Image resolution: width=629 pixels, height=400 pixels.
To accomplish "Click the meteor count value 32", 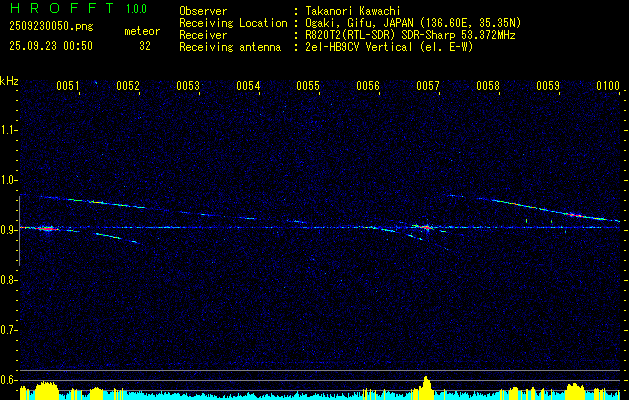I will (x=145, y=46).
